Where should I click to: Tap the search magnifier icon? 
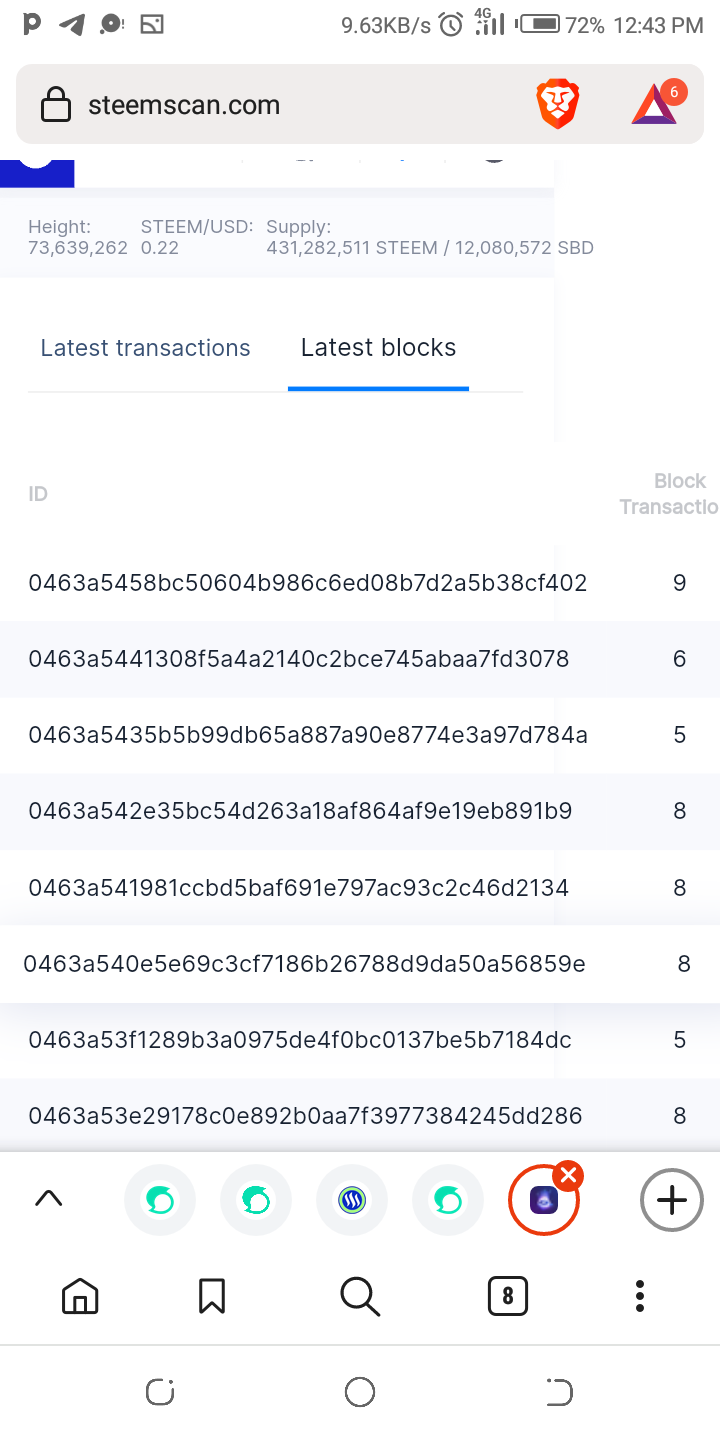click(360, 1296)
